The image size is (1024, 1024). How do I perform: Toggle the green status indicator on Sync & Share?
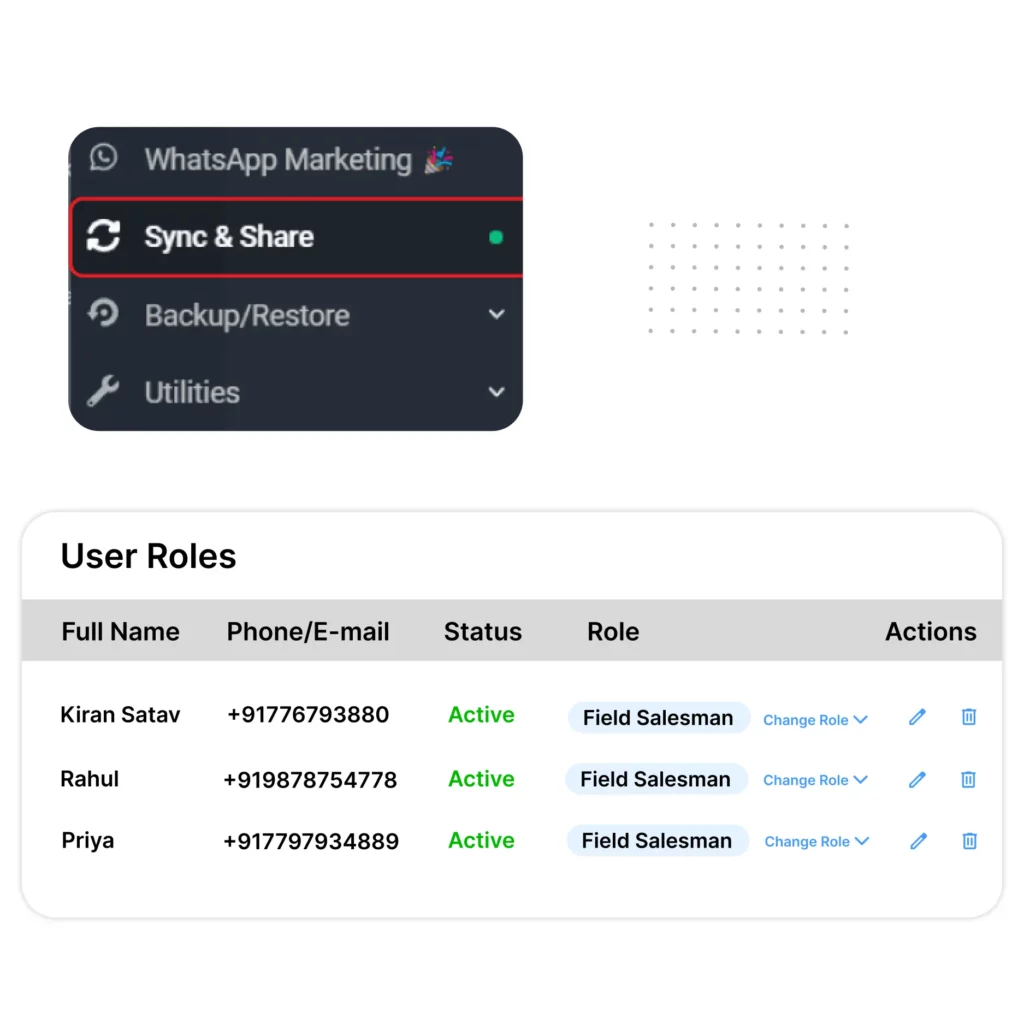496,237
